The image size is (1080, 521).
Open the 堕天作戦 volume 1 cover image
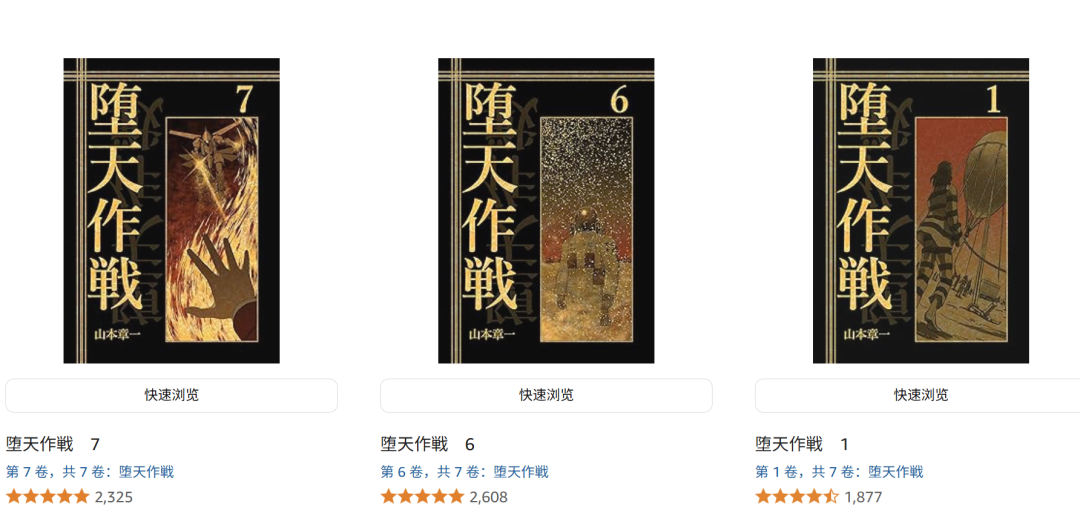(921, 210)
